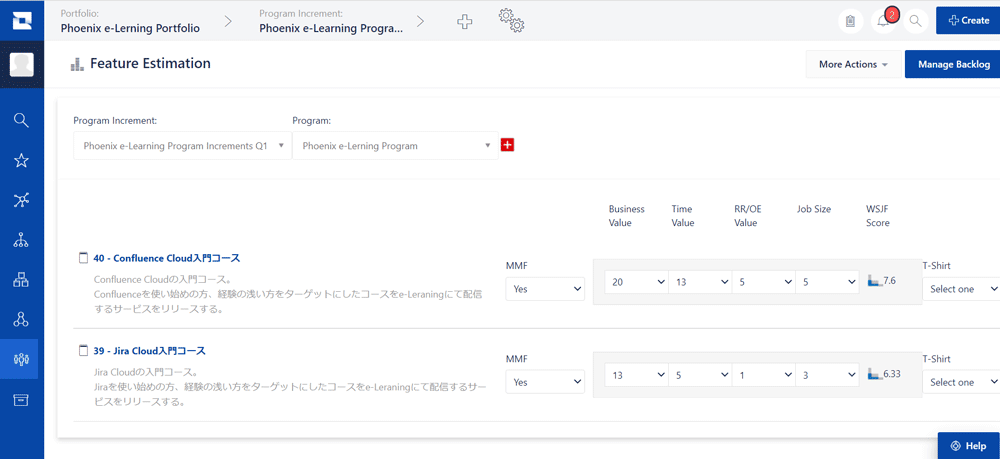Click the WSJF score value 7.6

[890, 280]
